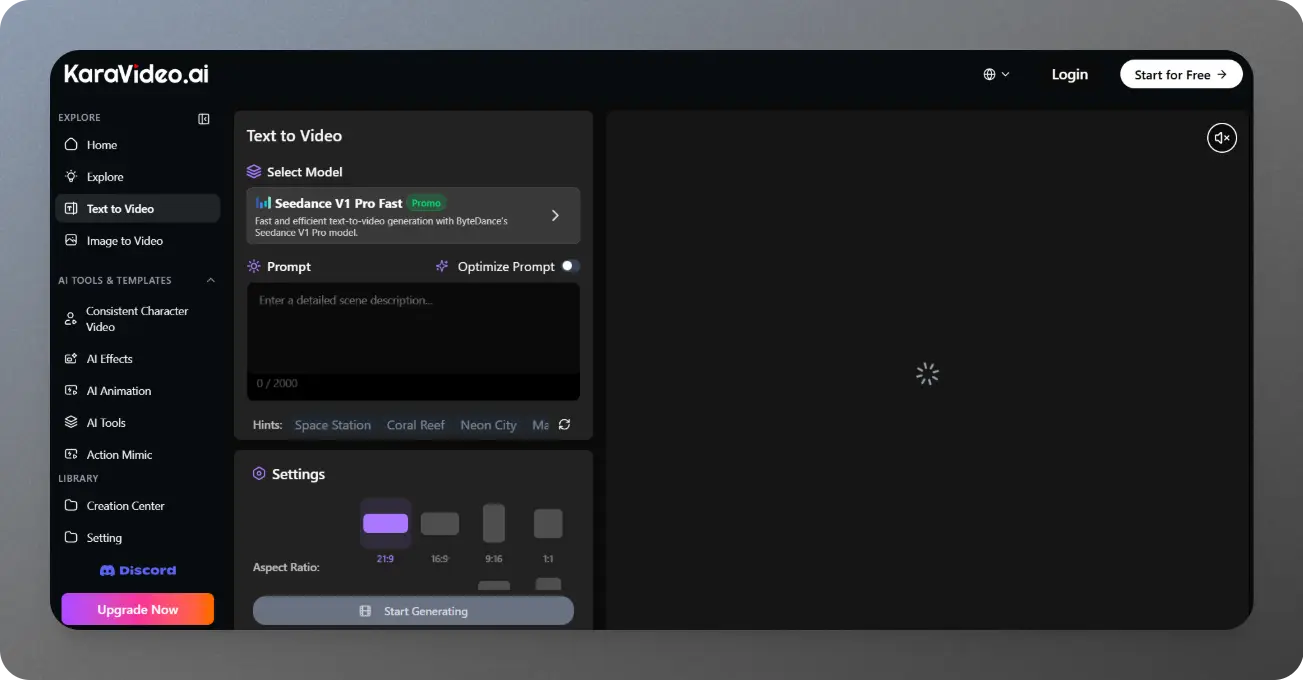
Task: Collapse the sidebar with the panel icon
Action: coord(204,119)
